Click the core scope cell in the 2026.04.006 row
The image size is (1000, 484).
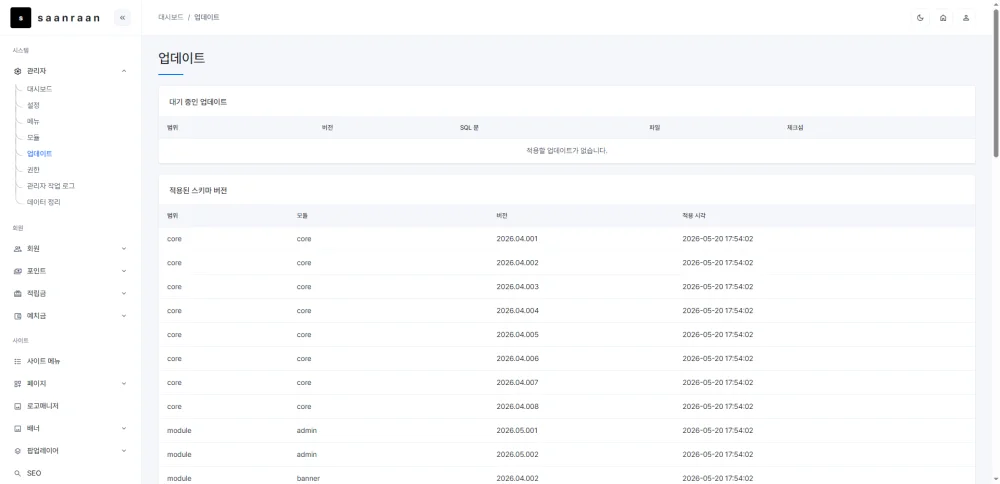[174, 359]
